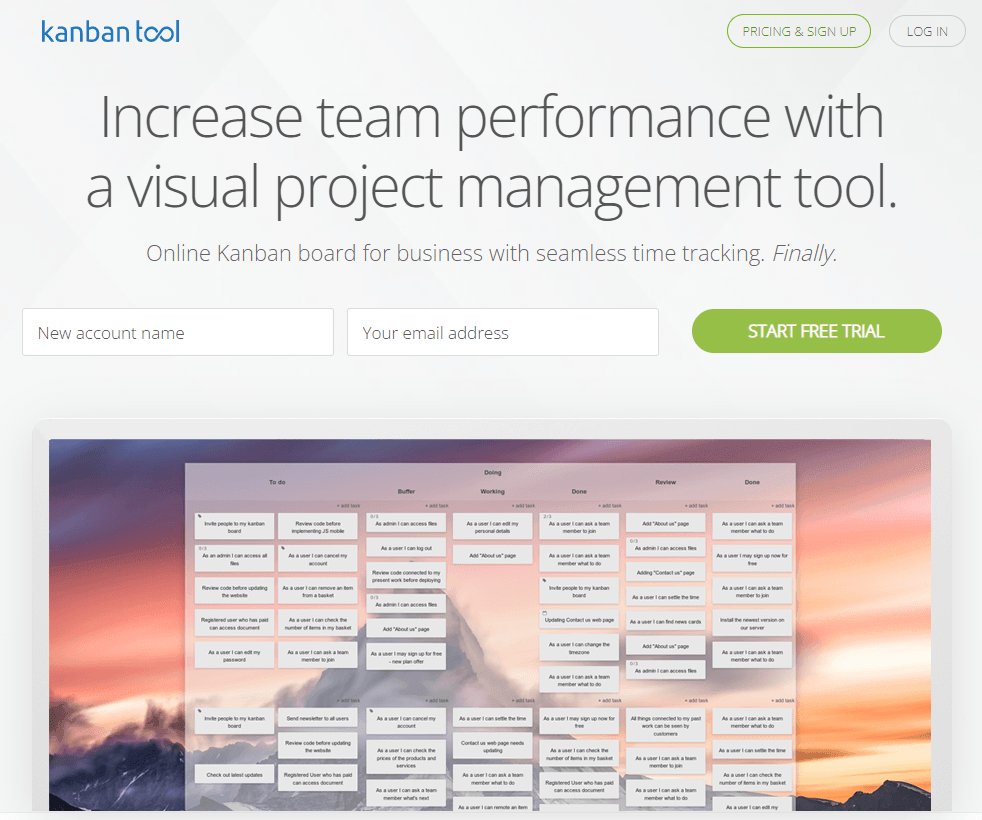Click the Review column header
Viewport: 982px width, 820px height.
tap(665, 482)
